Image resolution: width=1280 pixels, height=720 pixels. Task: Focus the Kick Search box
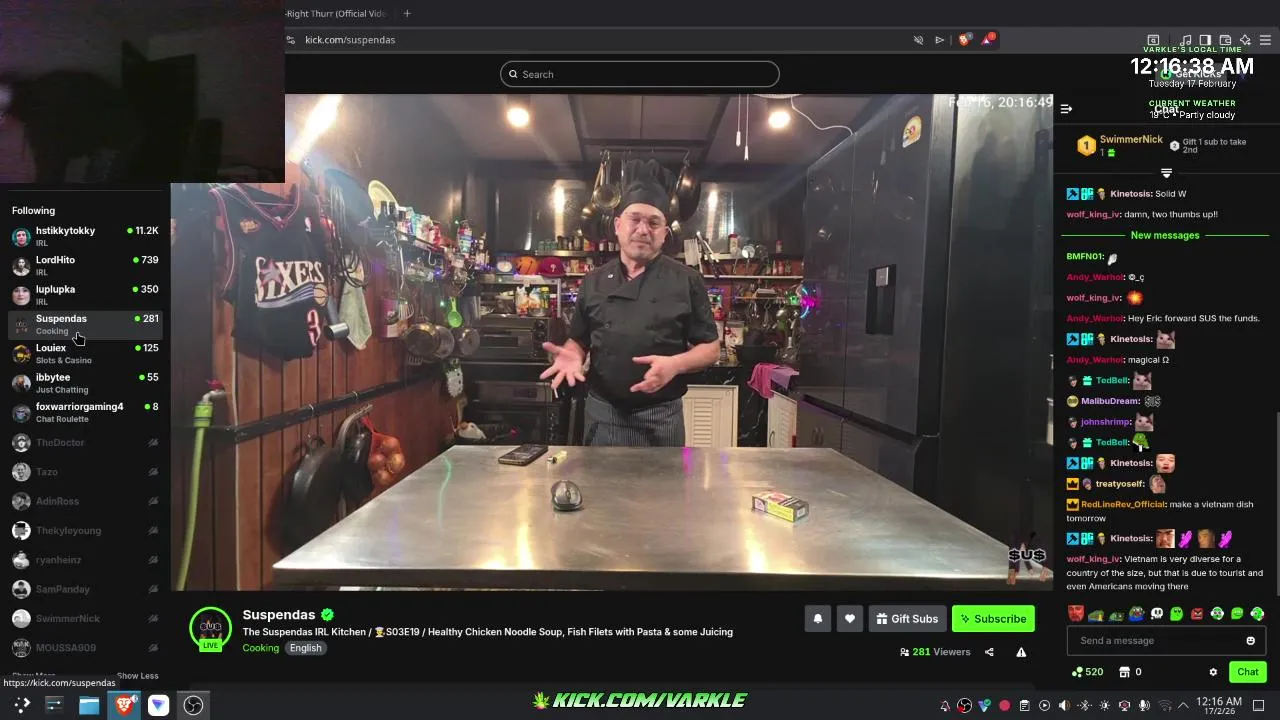(640, 74)
